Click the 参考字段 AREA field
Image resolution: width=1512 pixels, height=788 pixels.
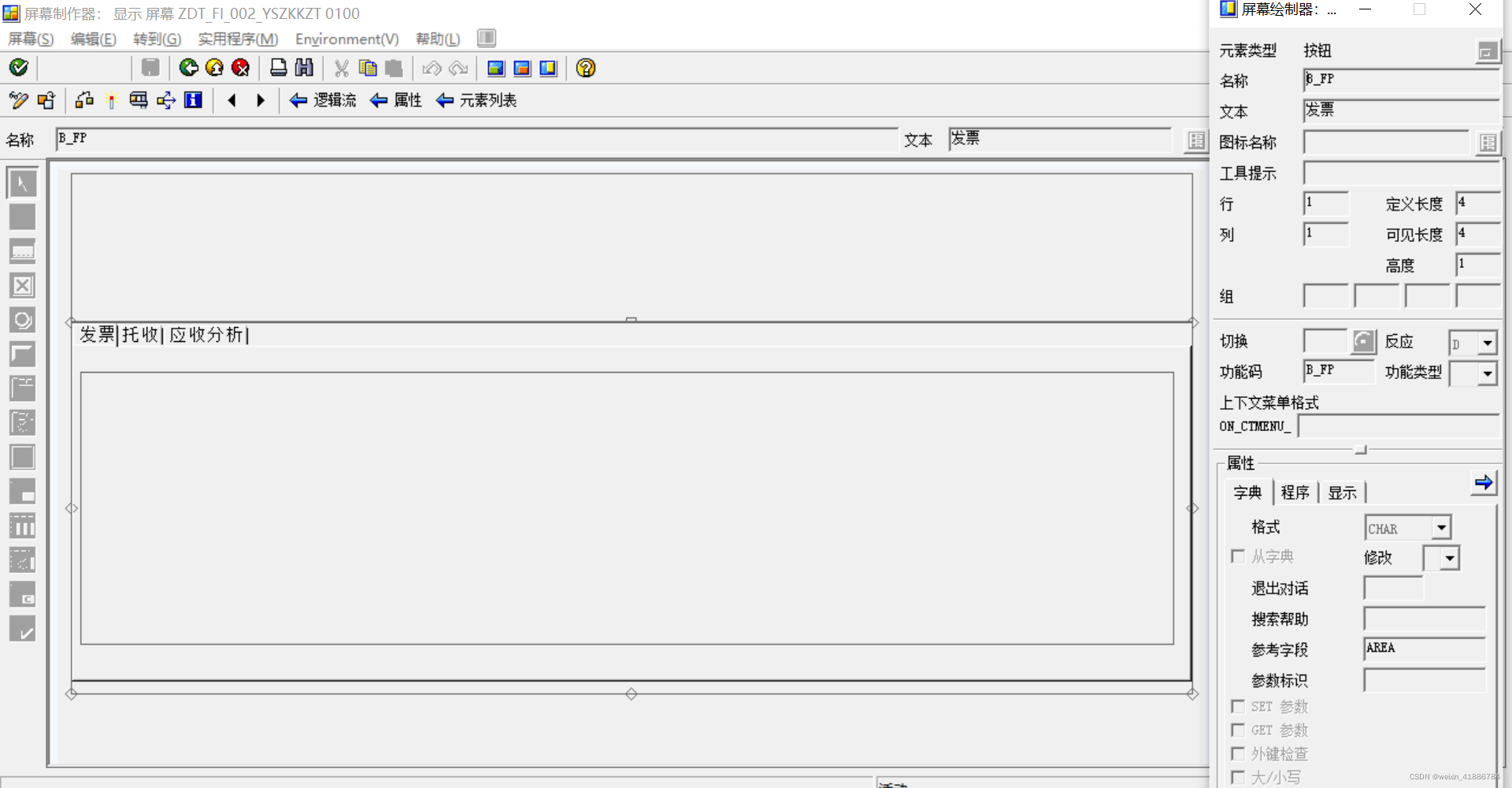[1425, 649]
